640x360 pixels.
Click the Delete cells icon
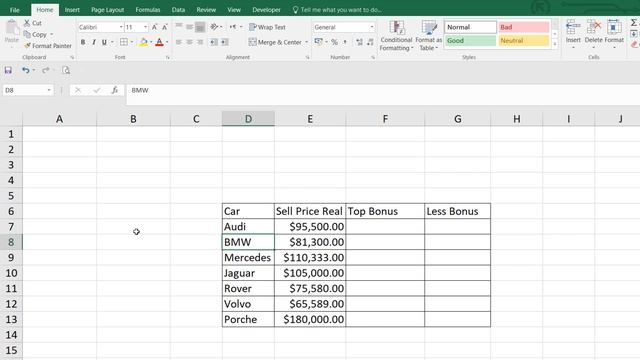click(x=593, y=27)
